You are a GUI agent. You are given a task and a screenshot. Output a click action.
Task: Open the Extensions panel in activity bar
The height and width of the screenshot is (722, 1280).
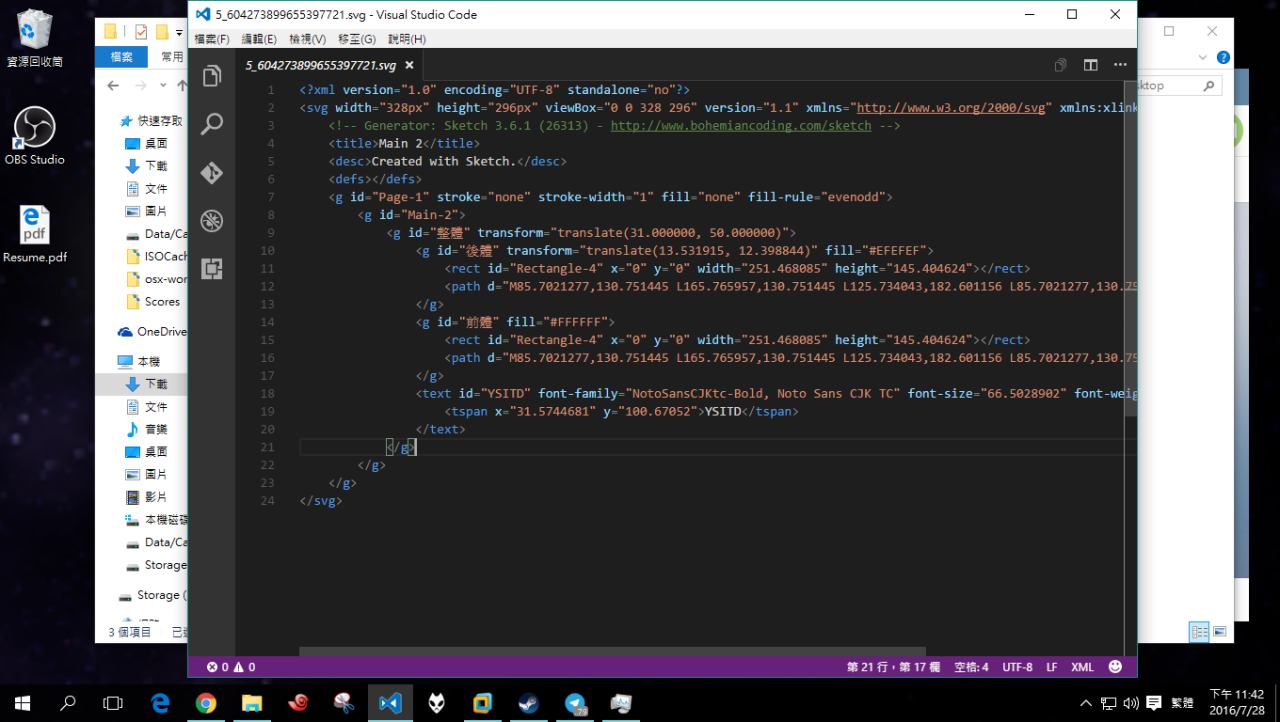pos(212,269)
